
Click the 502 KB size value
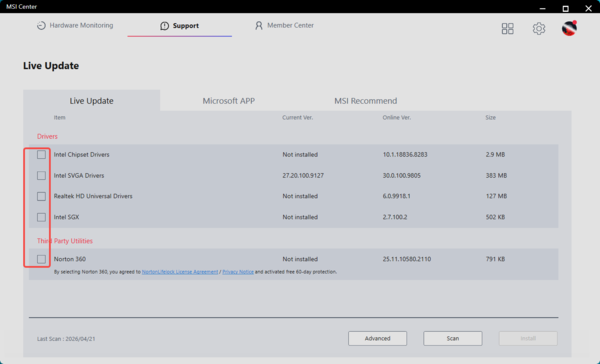(x=495, y=217)
